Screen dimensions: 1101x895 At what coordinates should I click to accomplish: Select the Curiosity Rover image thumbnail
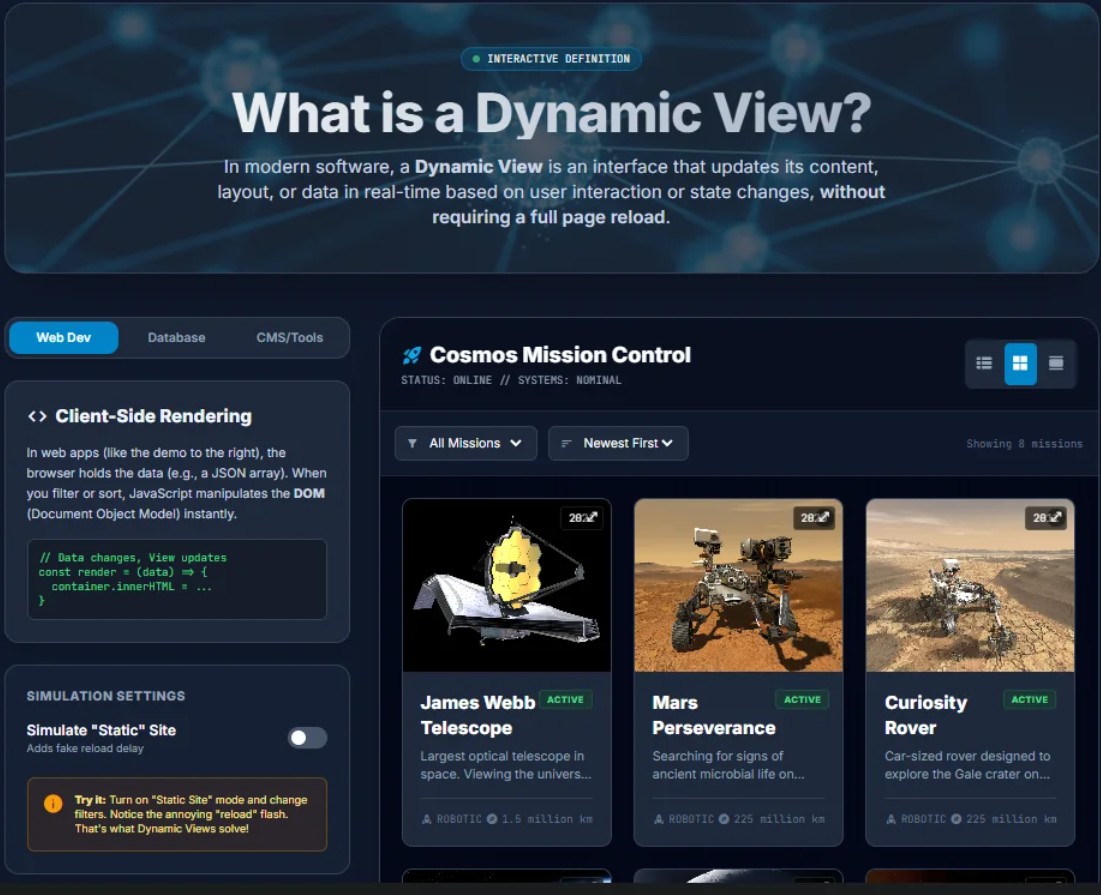click(x=970, y=585)
